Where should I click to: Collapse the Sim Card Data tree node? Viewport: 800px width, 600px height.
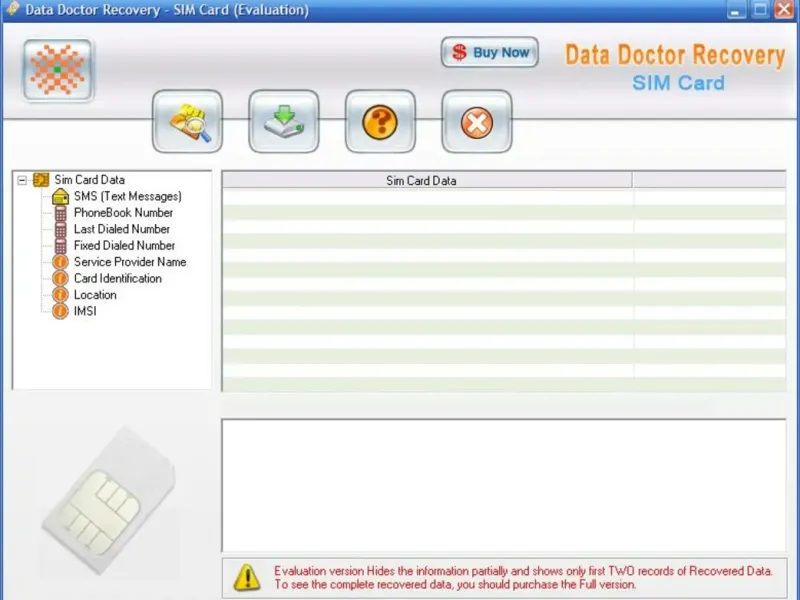[22, 180]
